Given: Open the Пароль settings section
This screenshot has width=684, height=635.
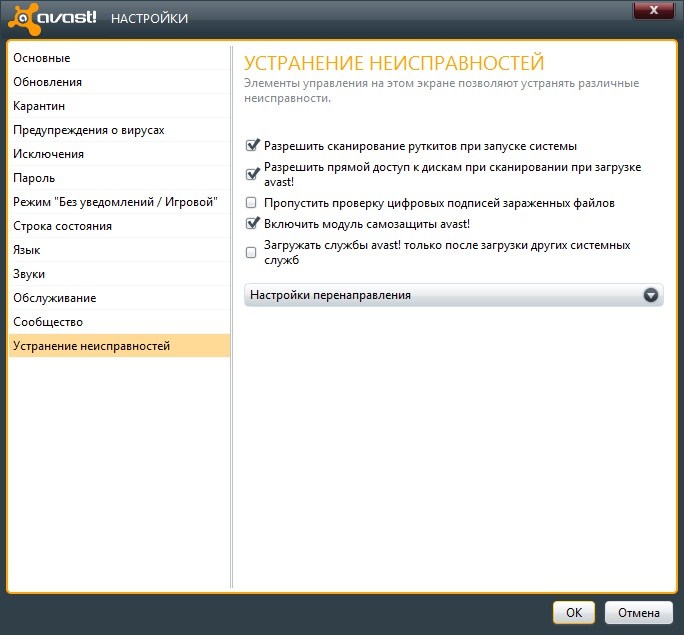Looking at the screenshot, I should 119,178.
